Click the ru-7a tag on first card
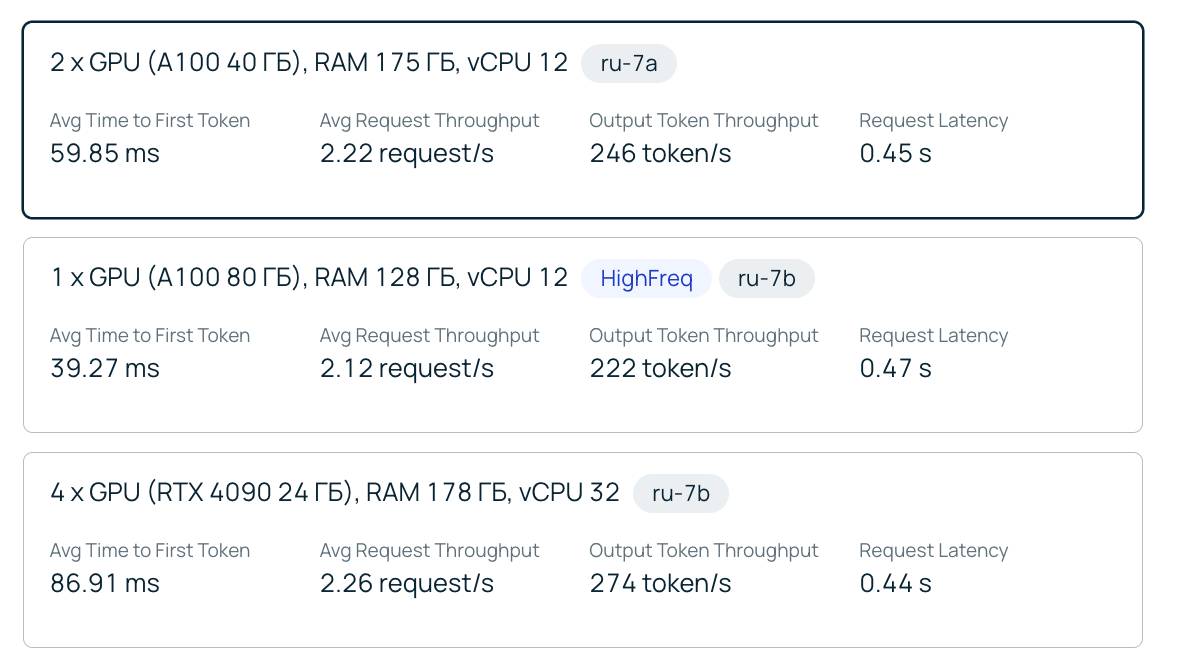 coord(629,64)
